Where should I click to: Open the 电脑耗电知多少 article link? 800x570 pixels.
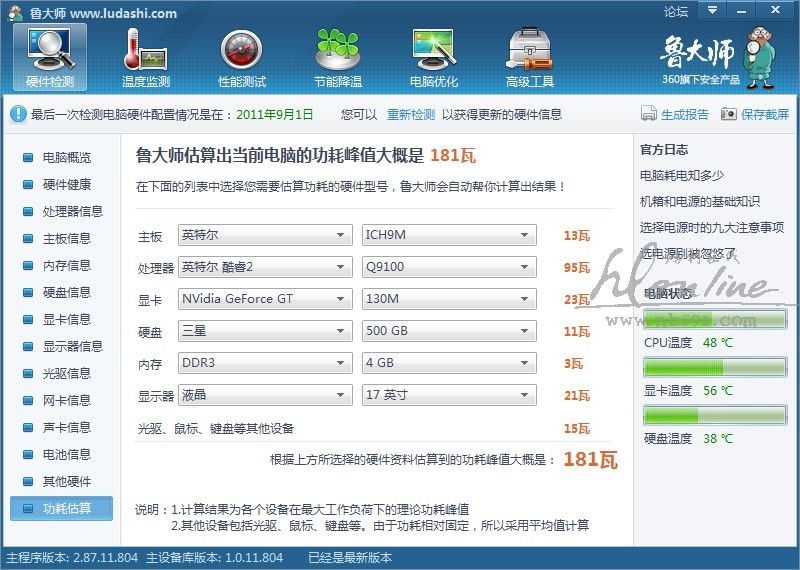pyautogui.click(x=682, y=176)
